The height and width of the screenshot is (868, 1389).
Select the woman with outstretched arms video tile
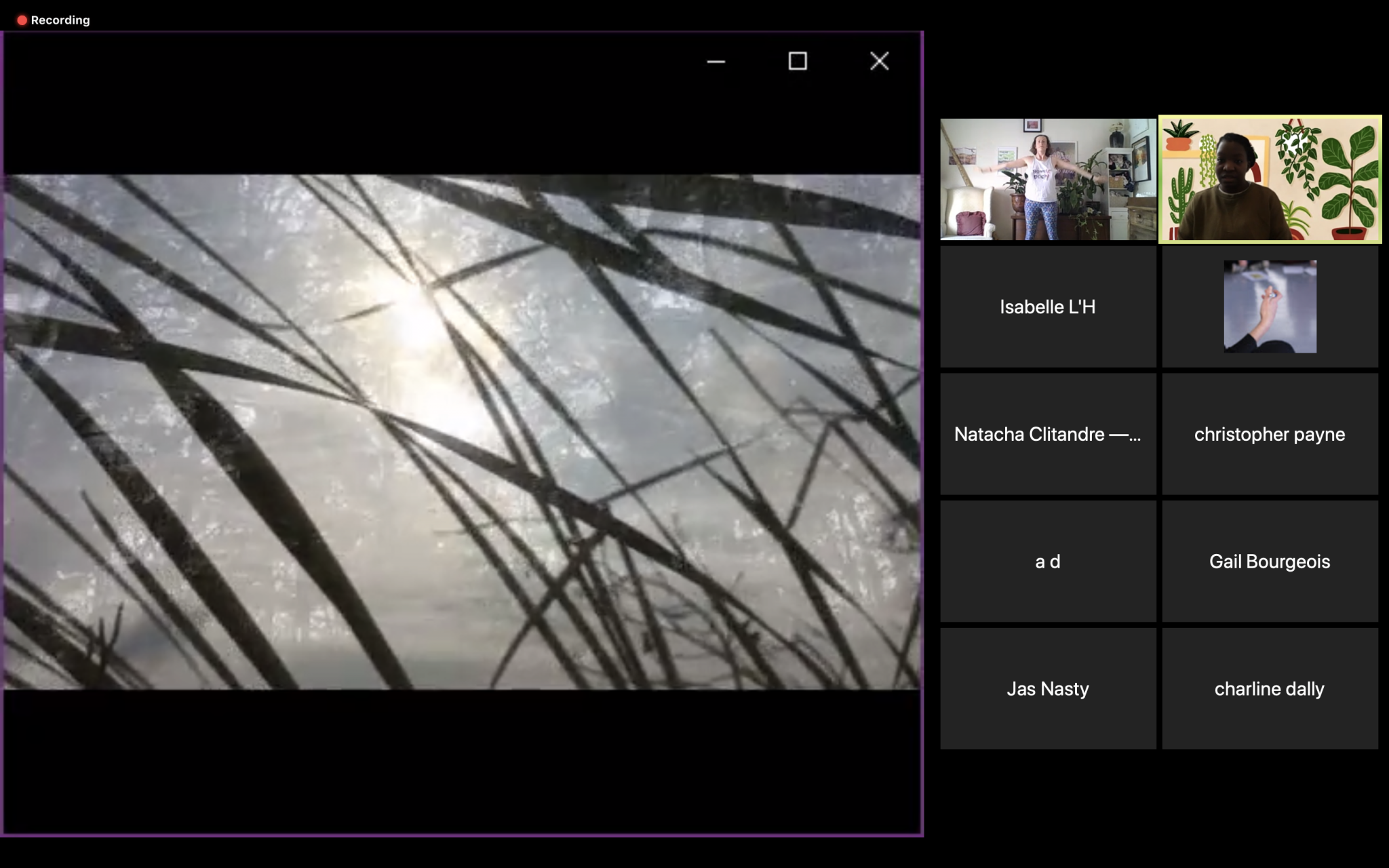pos(1048,179)
